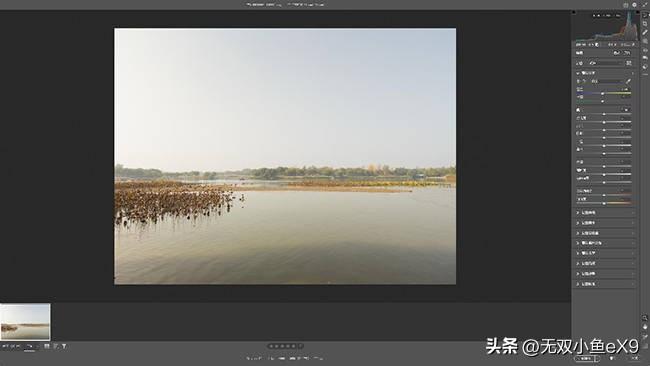Image resolution: width=650 pixels, height=366 pixels.
Task: Select the Red Eye removal tool
Action: point(645,50)
